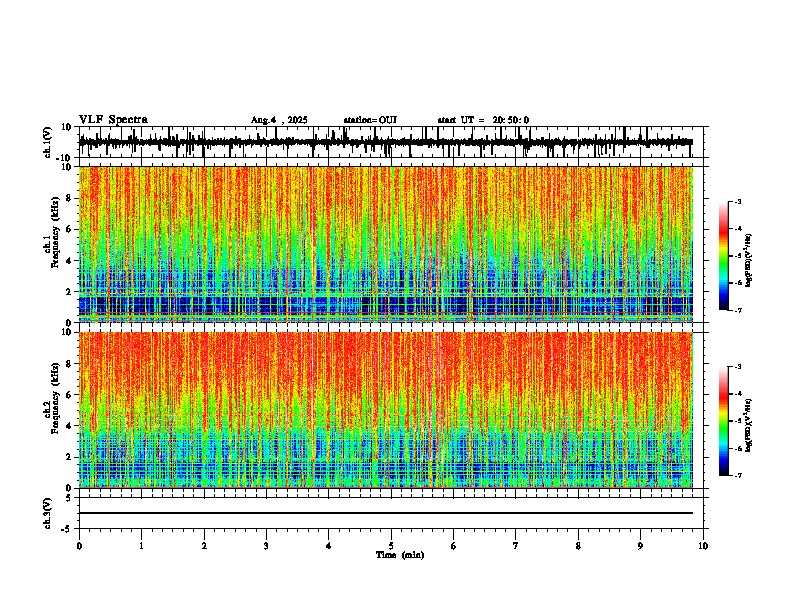Click the ch.2 colorbar log(PSD) unit label
792x612 pixels.
(x=749, y=425)
